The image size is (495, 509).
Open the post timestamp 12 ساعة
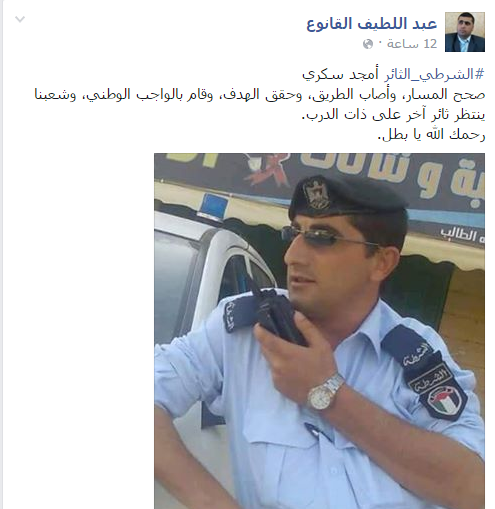tap(412, 44)
